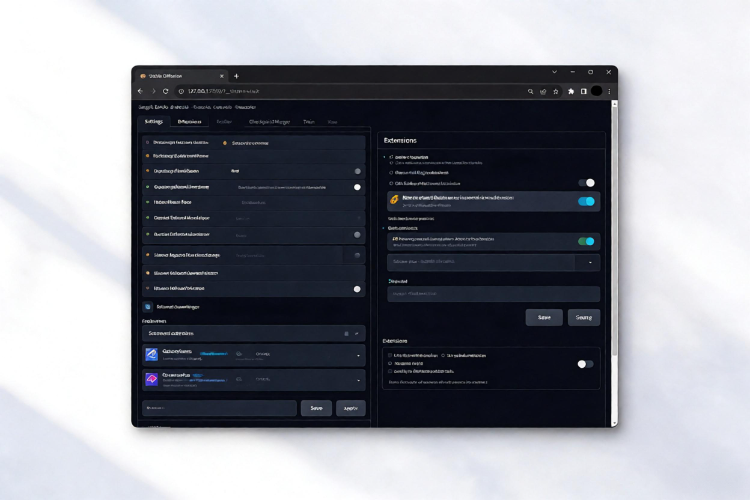This screenshot has height=500, width=750.
Task: Open the blue extension thumbnail in the first card
Action: pos(152,355)
